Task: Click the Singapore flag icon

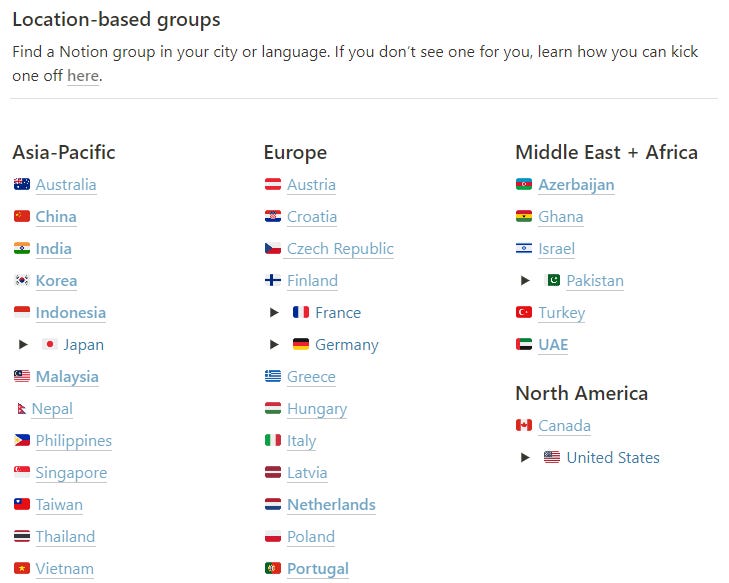Action: pos(22,472)
